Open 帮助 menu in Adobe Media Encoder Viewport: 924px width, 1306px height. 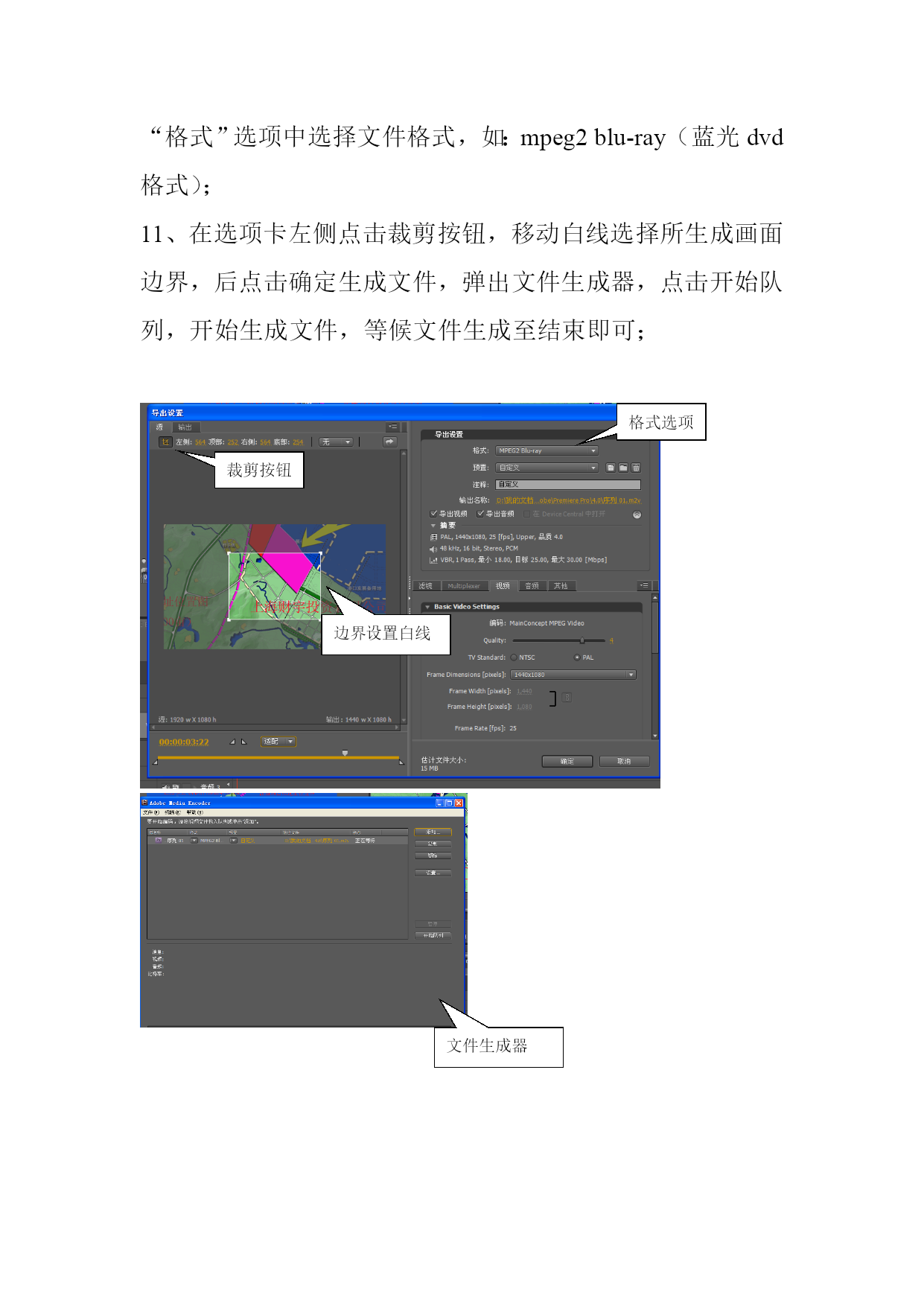195,812
